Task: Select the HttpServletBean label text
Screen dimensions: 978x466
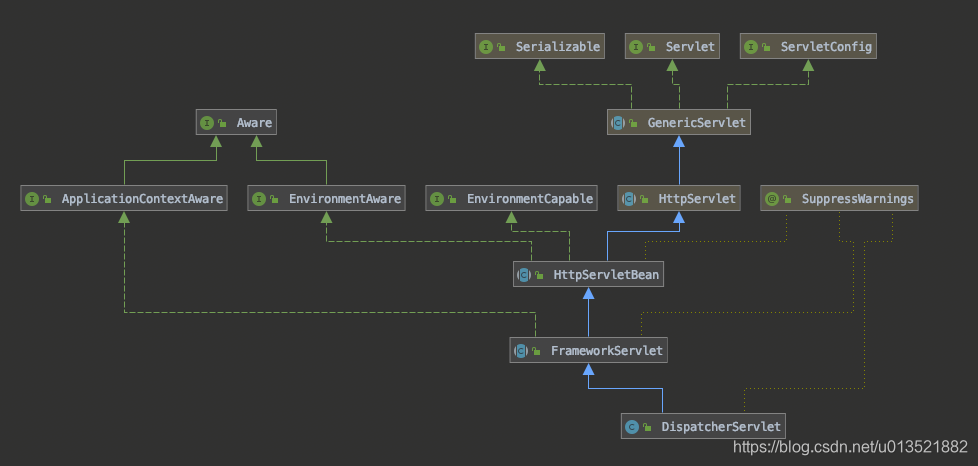Action: (606, 275)
